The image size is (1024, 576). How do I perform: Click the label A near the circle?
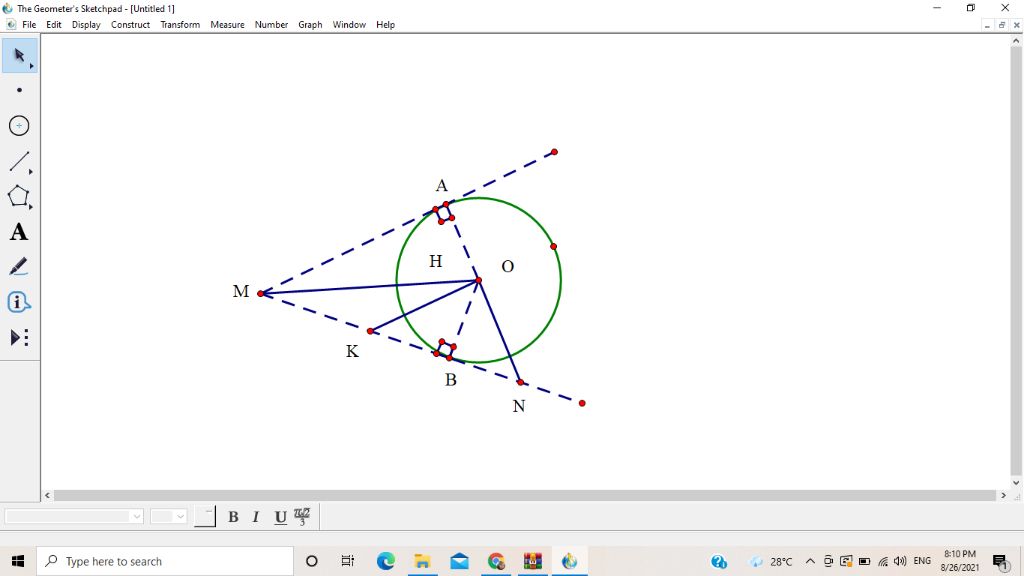(x=441, y=186)
